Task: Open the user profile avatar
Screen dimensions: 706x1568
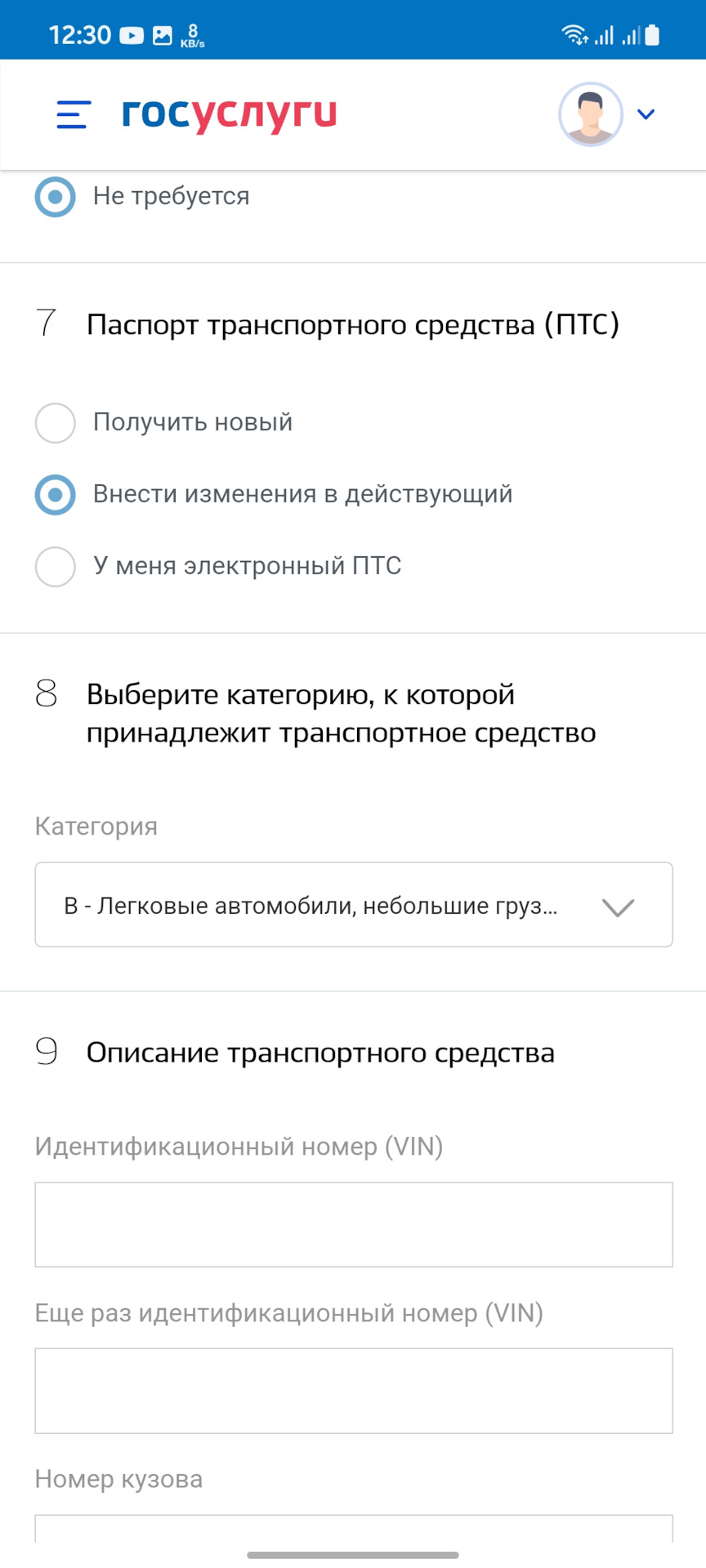Action: click(x=590, y=114)
